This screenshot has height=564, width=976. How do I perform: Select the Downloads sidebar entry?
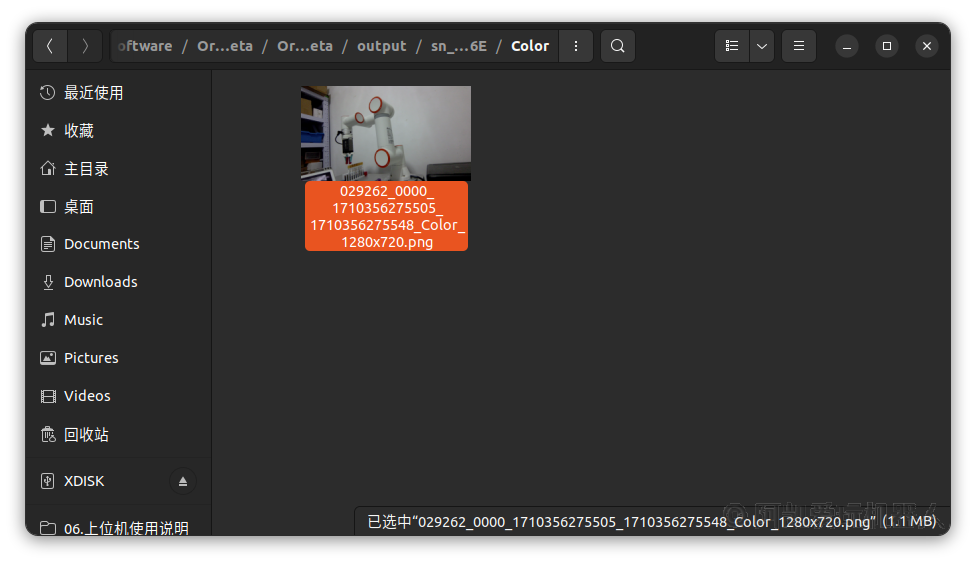click(x=100, y=282)
